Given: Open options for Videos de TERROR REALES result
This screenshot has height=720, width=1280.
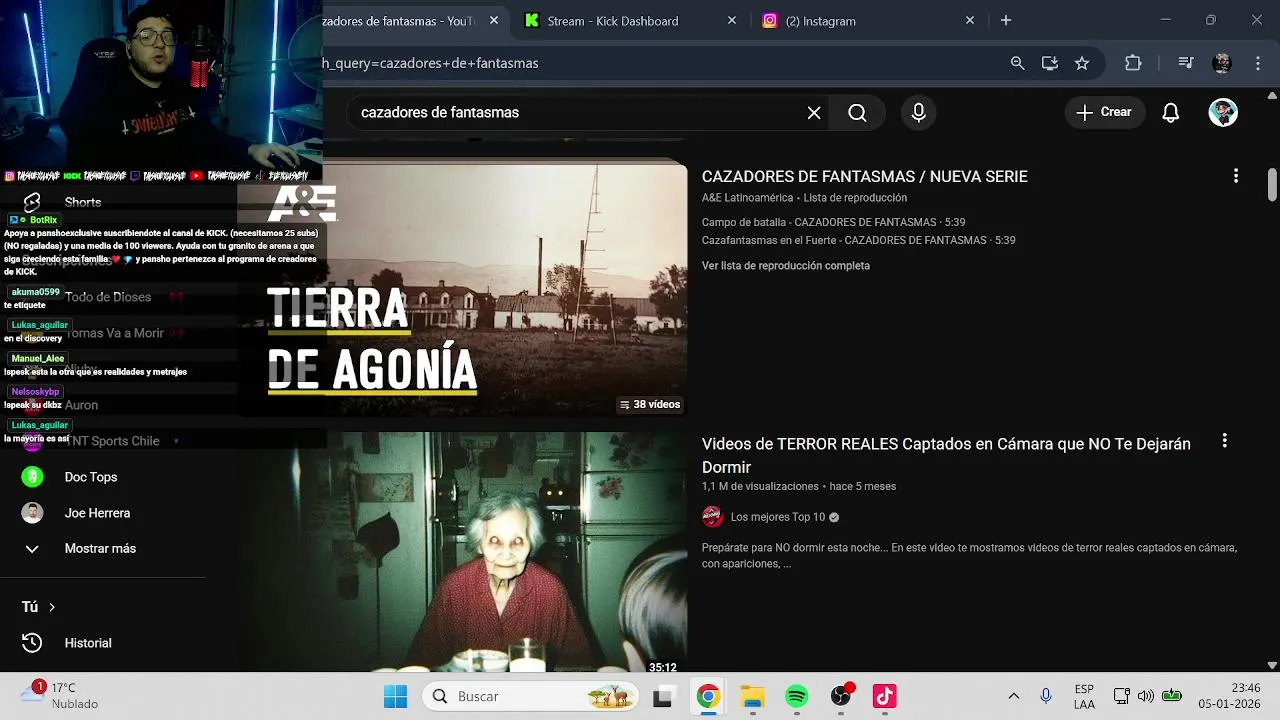Looking at the screenshot, I should coord(1224,441).
